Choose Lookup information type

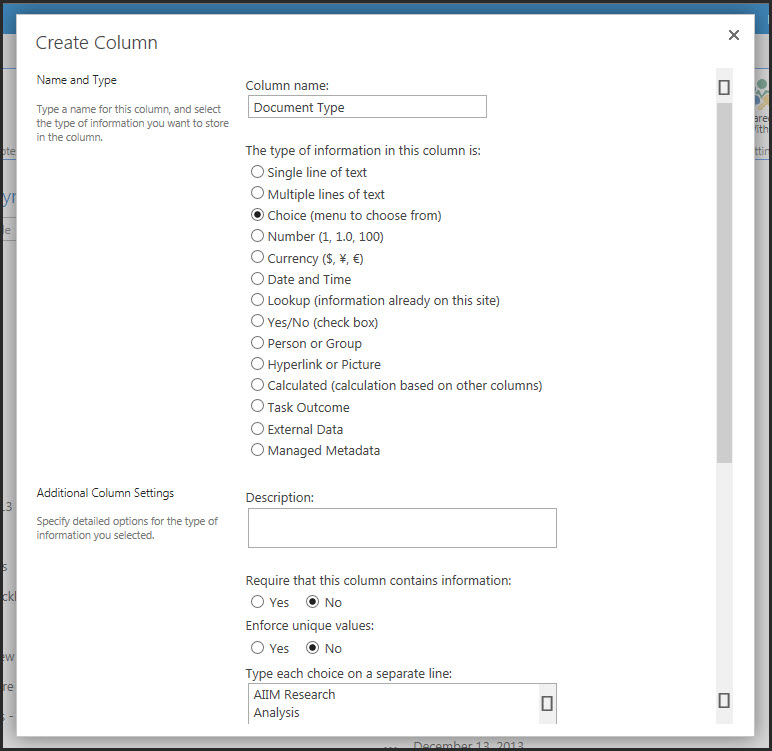pos(258,300)
